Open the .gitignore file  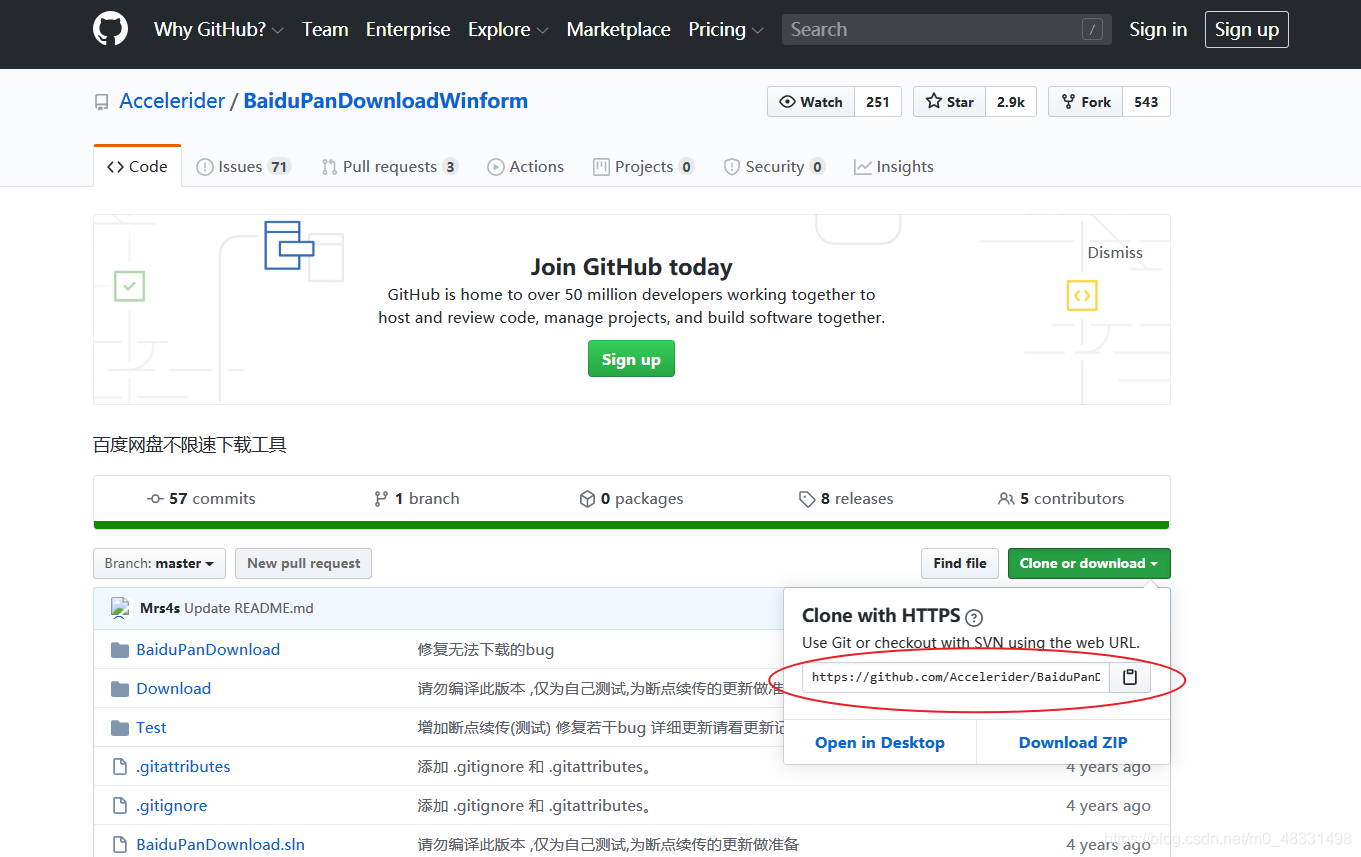click(x=172, y=806)
